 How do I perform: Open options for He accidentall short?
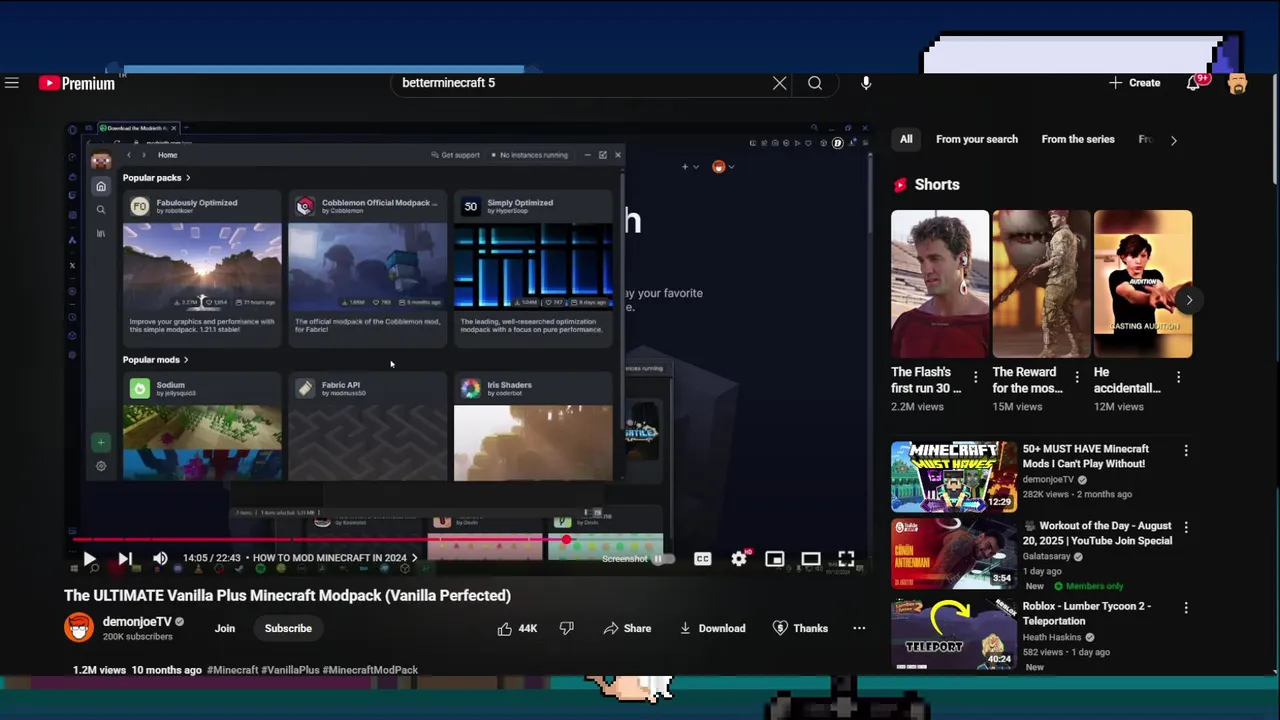pyautogui.click(x=1178, y=377)
